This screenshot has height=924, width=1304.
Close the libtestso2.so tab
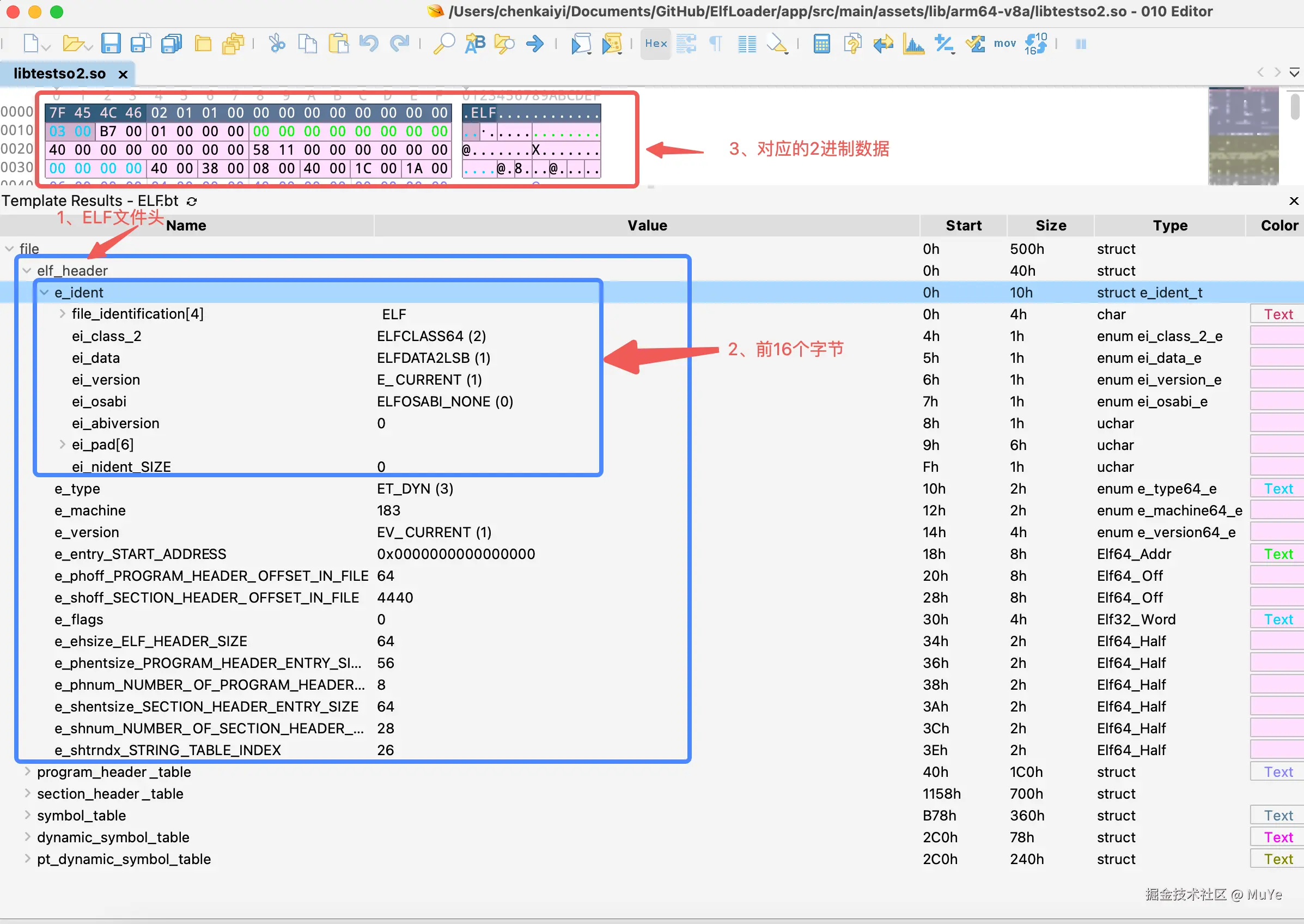123,75
